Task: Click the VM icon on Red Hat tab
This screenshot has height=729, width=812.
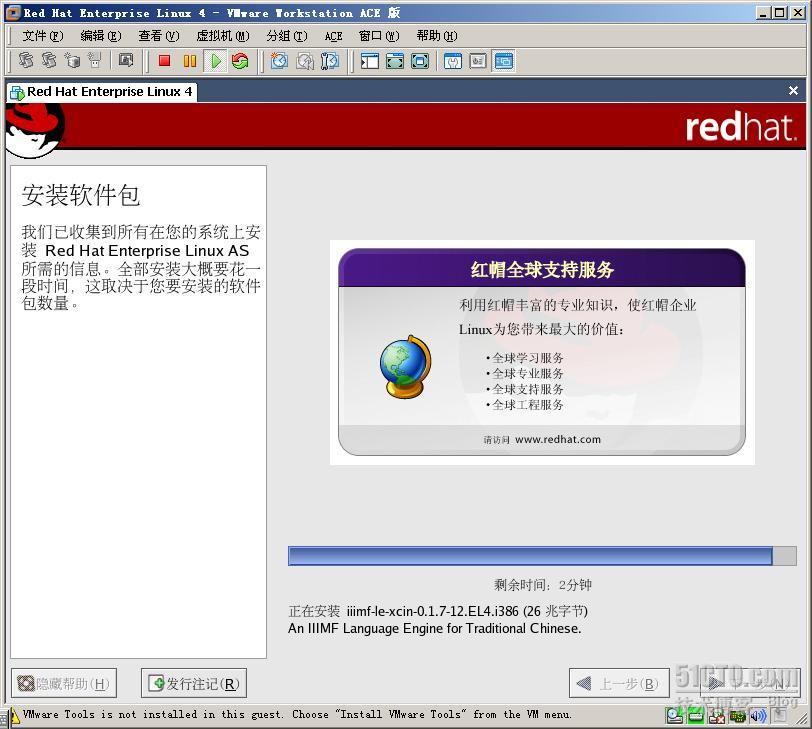Action: (17, 93)
